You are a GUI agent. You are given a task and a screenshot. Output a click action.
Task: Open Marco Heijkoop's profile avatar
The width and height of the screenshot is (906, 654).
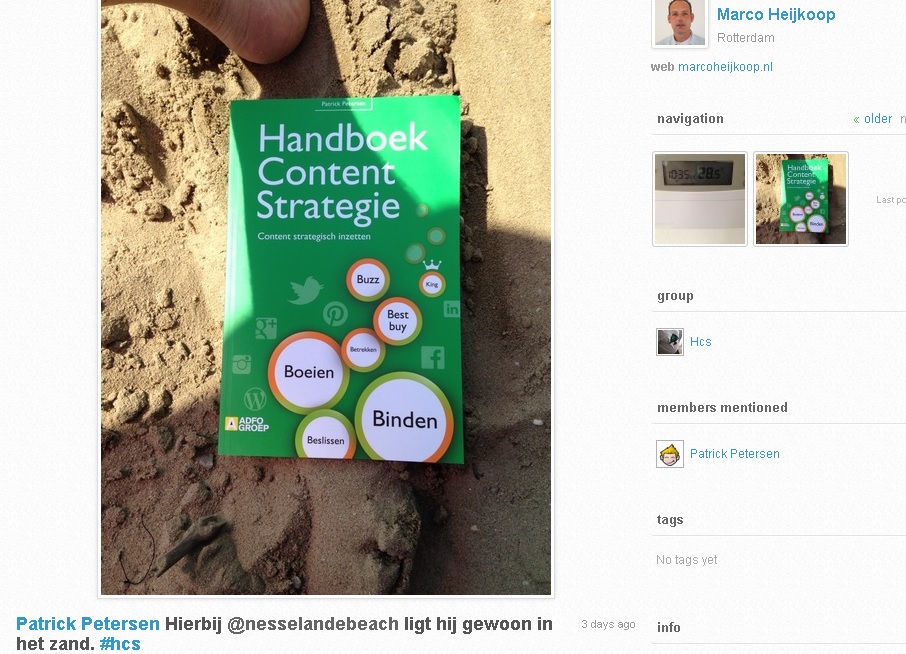coord(680,23)
